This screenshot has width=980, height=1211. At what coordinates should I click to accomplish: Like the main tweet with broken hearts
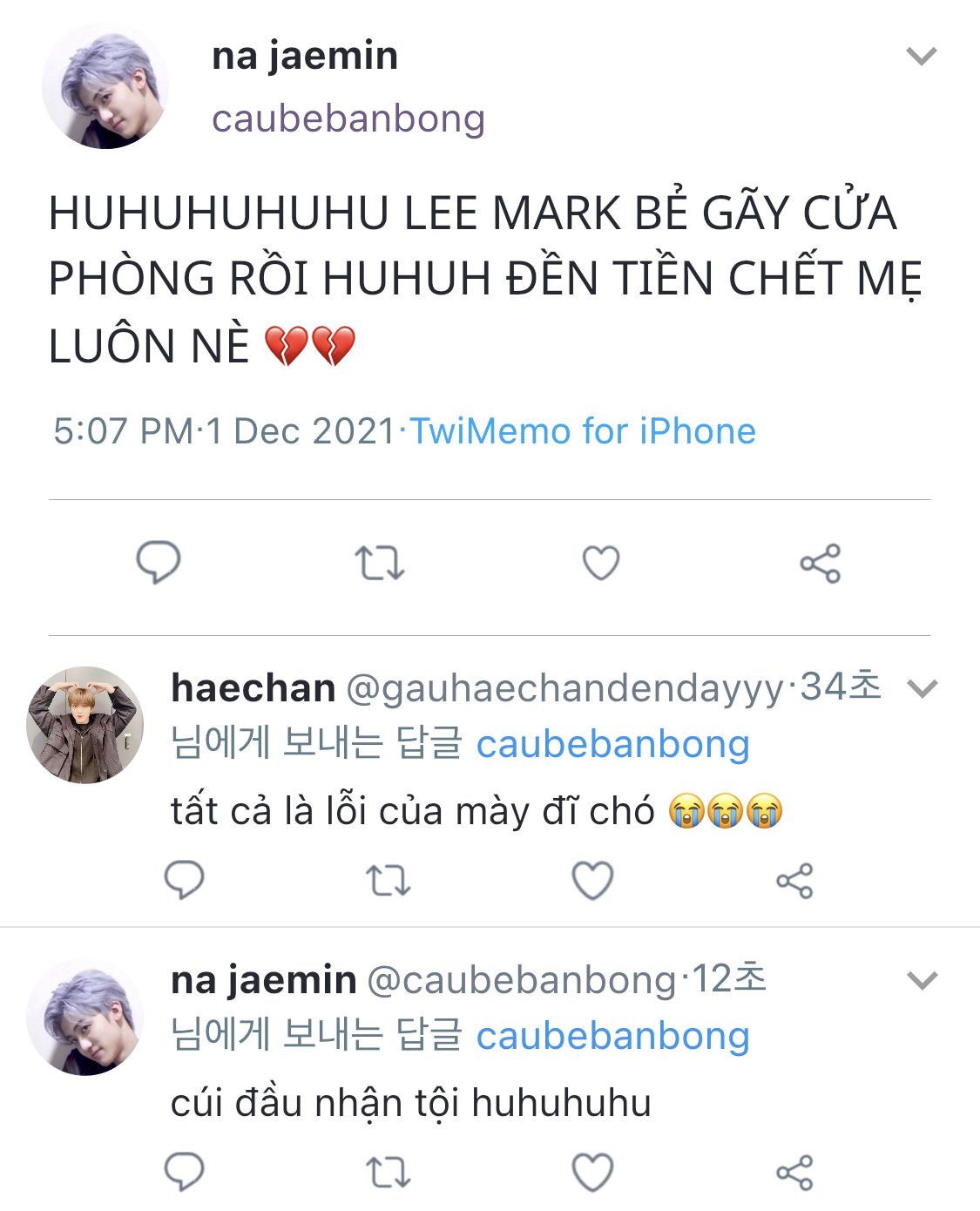pyautogui.click(x=601, y=563)
